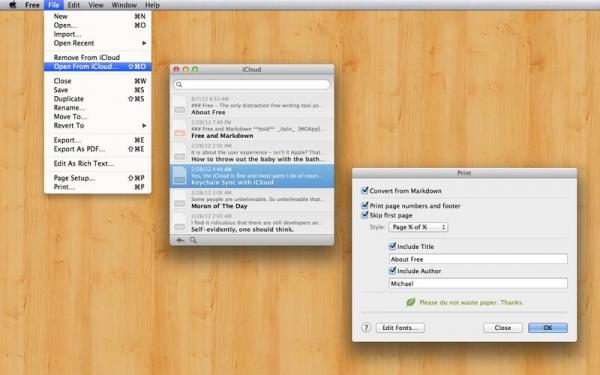Screen dimensions: 600x375
Task: Toggle Print page numbers and footer checkbox
Action: pyautogui.click(x=365, y=205)
